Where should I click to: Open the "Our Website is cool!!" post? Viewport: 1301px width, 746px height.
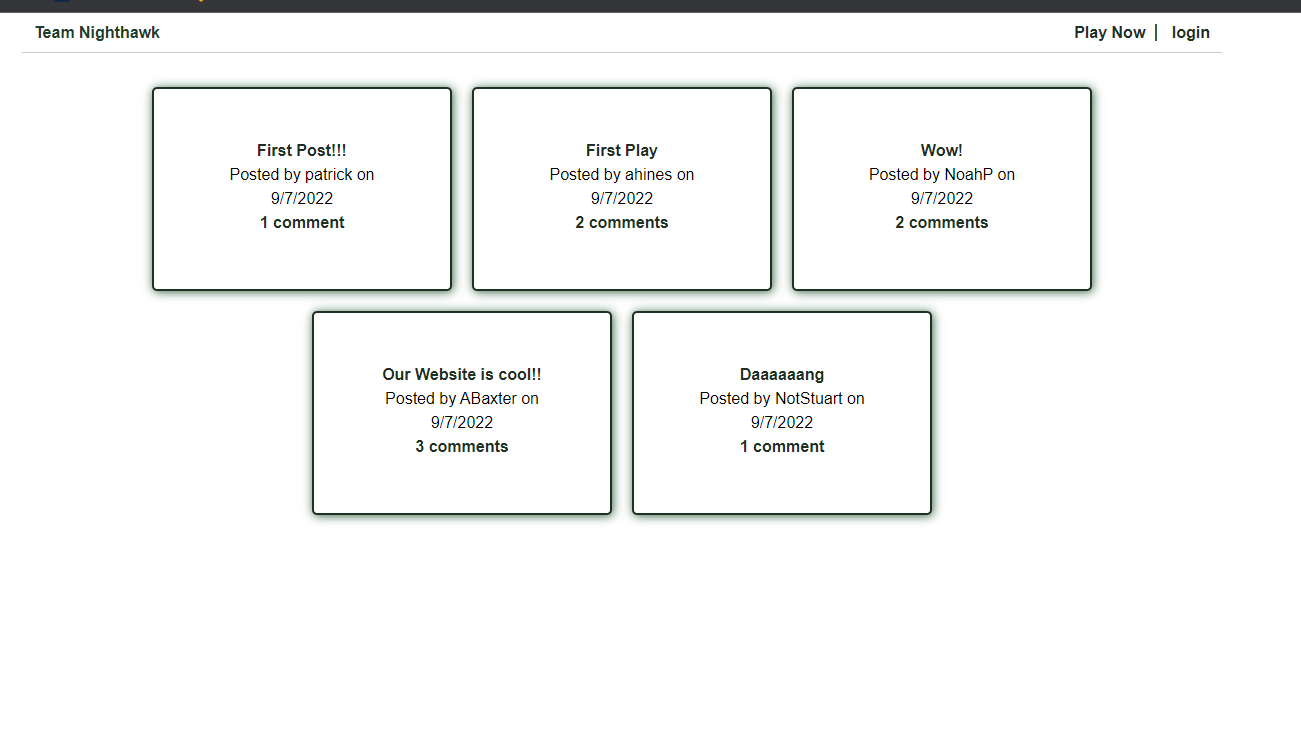[x=461, y=374]
